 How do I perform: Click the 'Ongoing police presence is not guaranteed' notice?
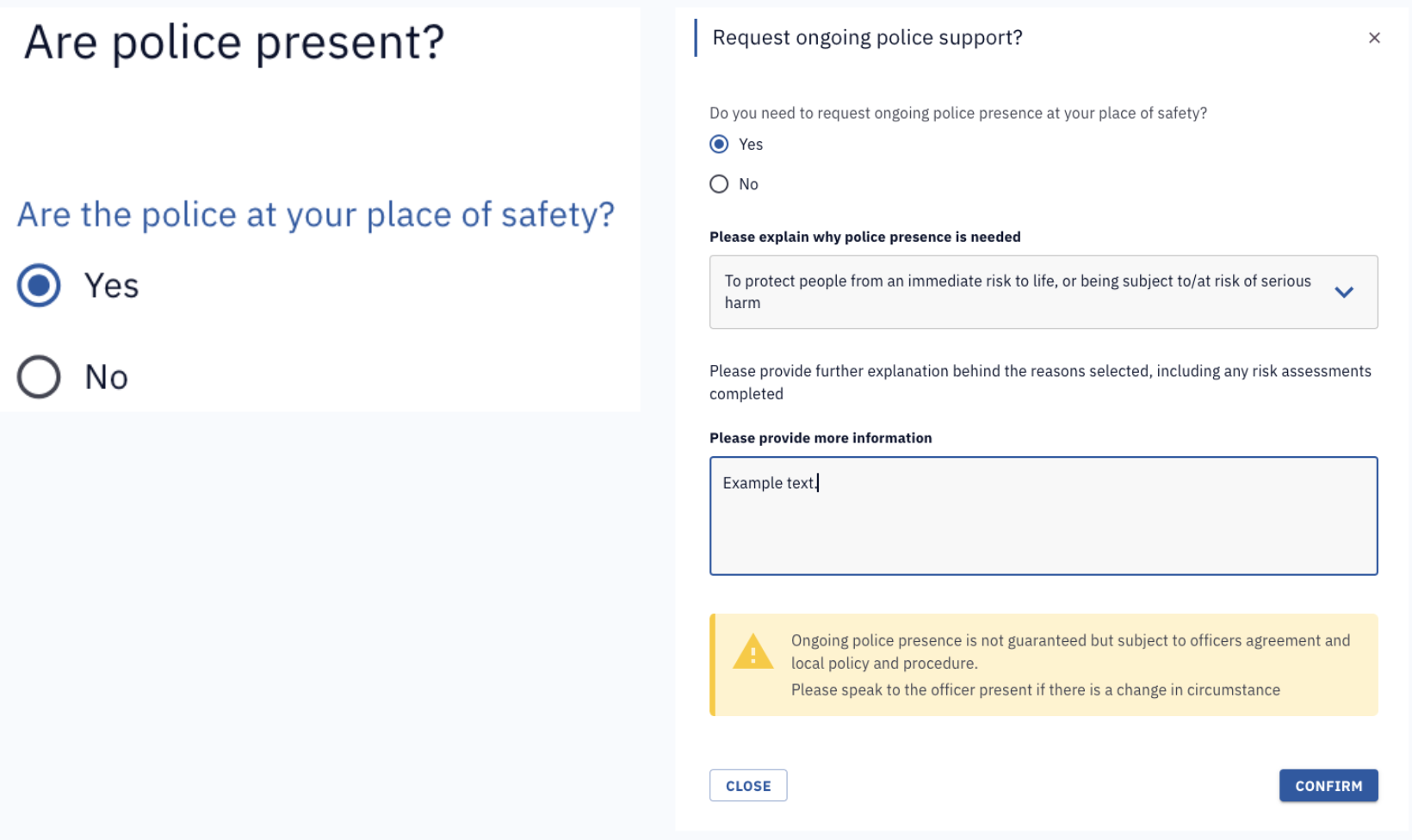1044,664
